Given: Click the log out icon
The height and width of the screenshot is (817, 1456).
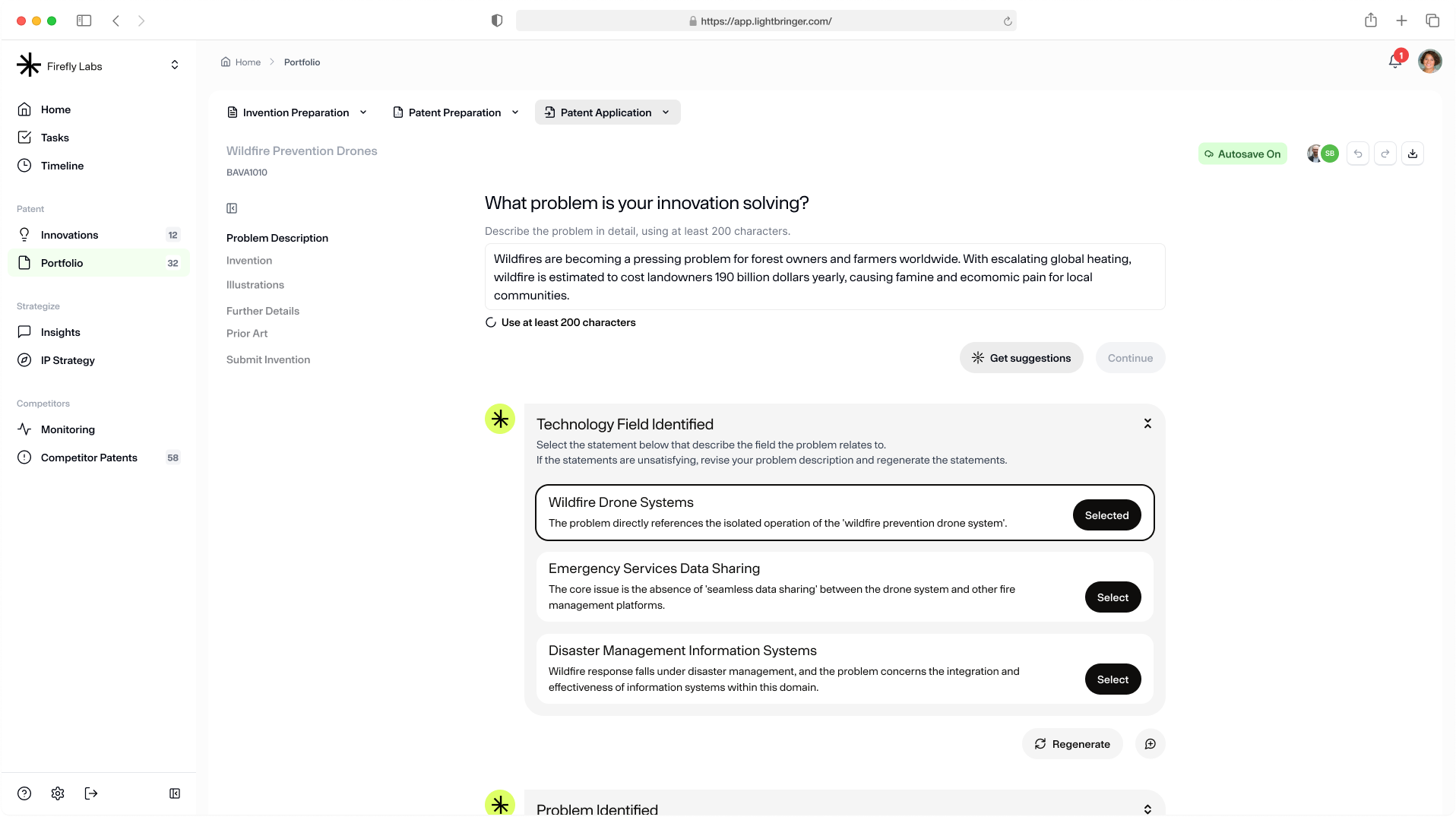Looking at the screenshot, I should pos(91,793).
